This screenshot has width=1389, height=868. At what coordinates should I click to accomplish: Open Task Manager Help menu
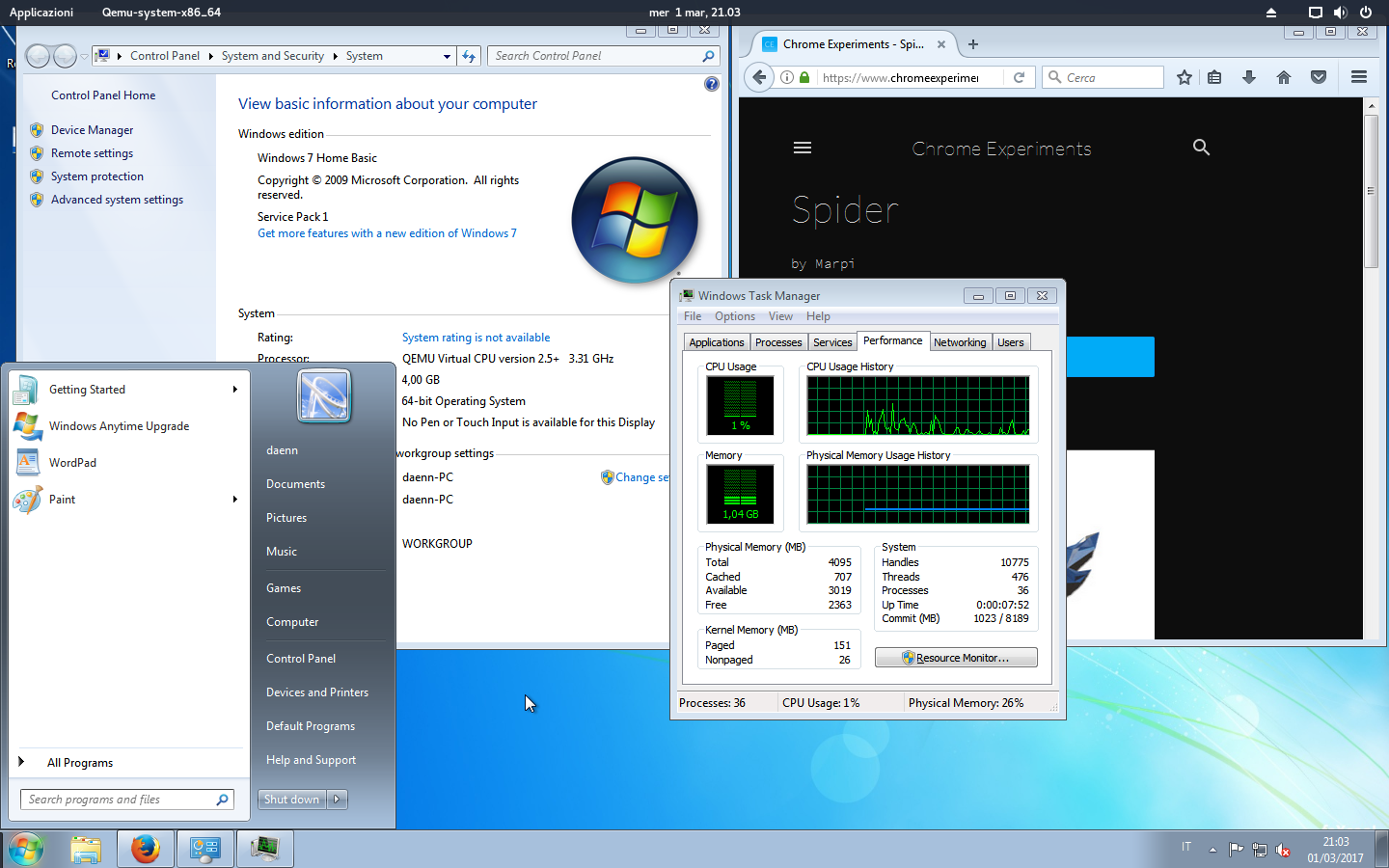[x=818, y=316]
